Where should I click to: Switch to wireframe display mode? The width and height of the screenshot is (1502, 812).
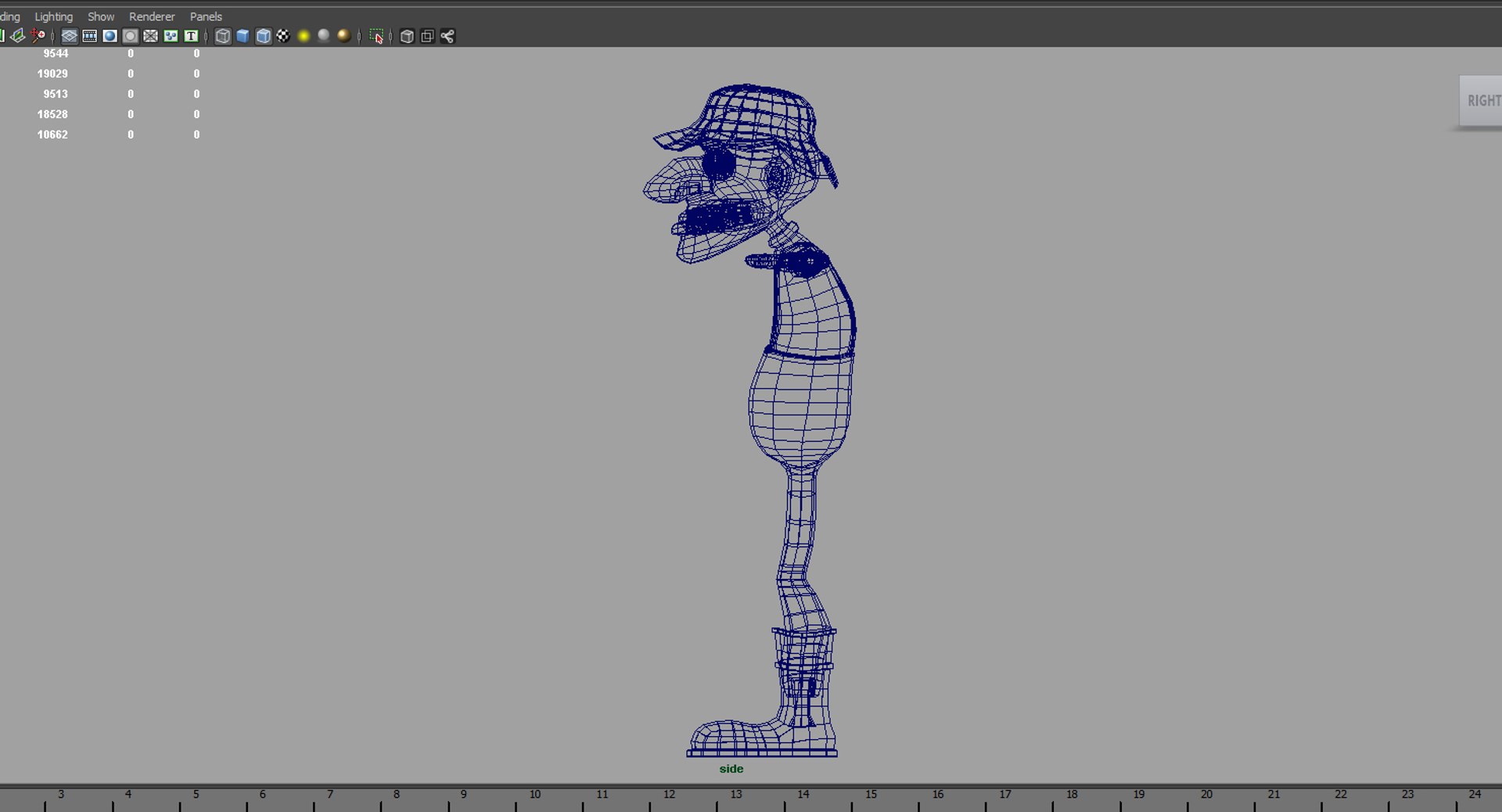tap(223, 36)
